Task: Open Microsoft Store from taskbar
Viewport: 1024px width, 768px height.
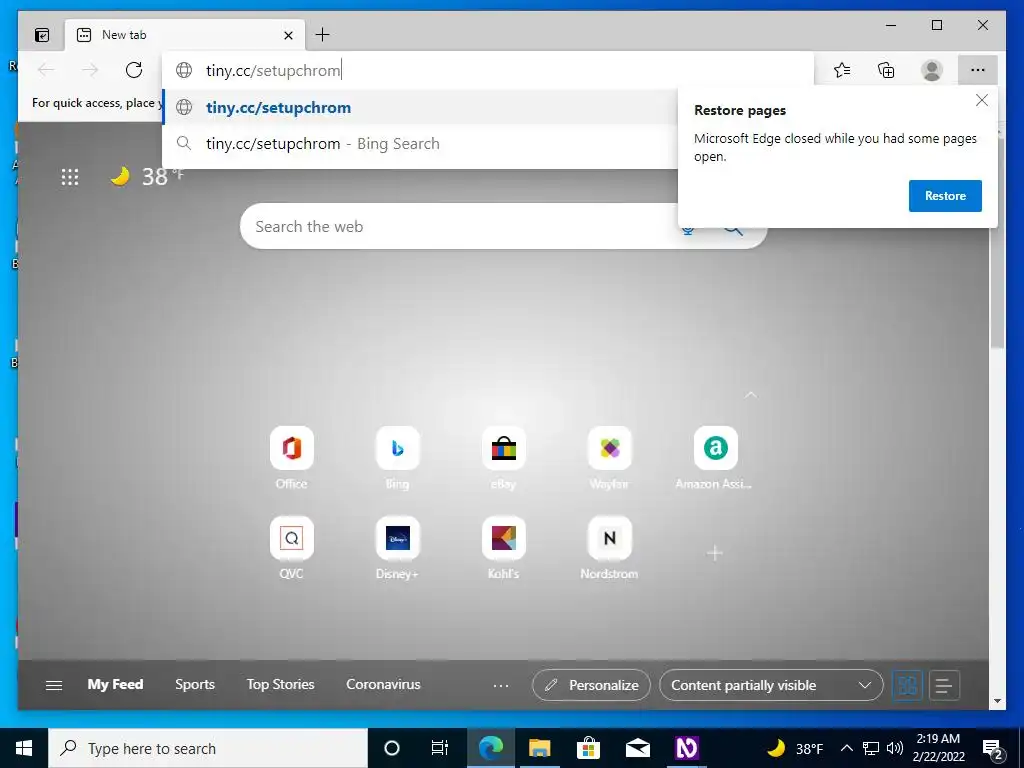Action: pos(588,748)
